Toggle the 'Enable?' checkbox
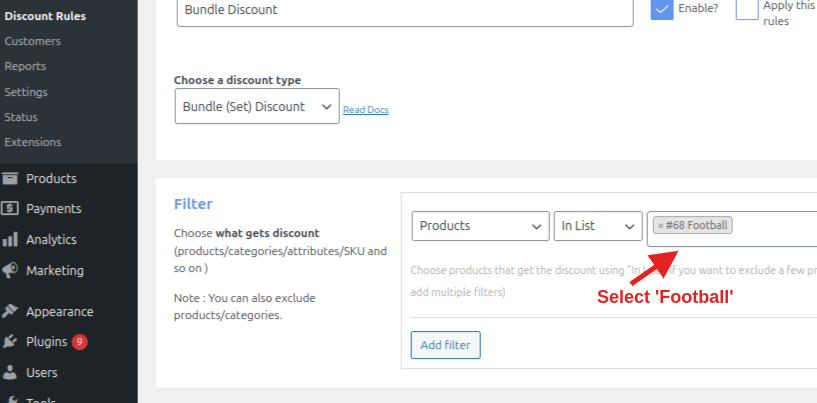Image resolution: width=817 pixels, height=403 pixels. coord(661,9)
